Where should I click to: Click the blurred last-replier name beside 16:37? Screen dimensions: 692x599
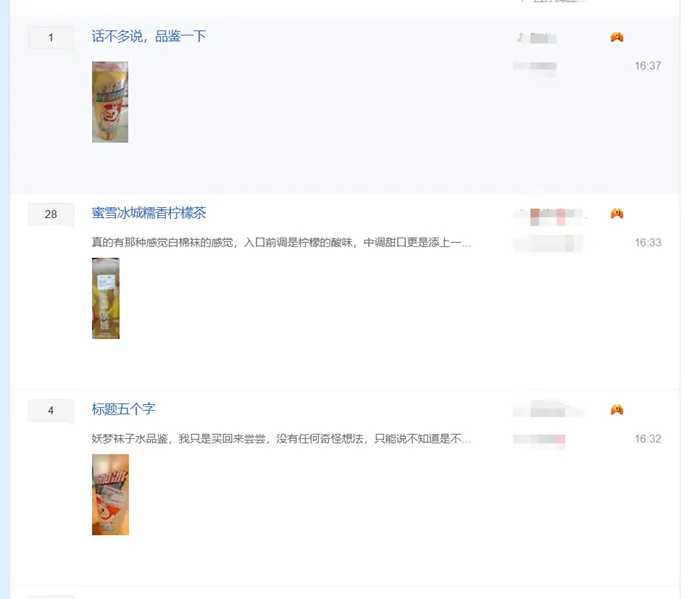point(534,66)
